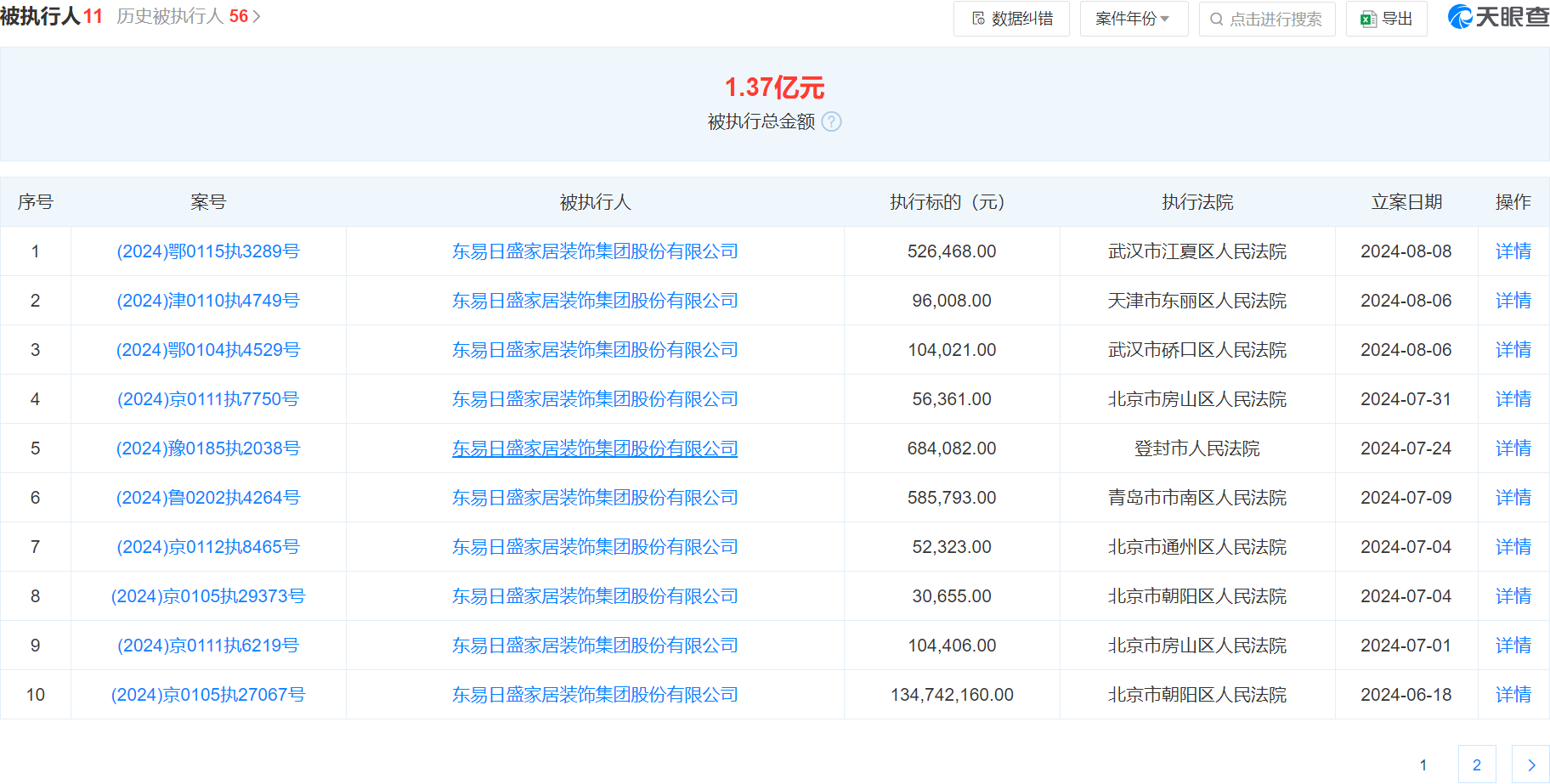Click the magnifier icon in the search box
The width and height of the screenshot is (1550, 784).
click(1217, 19)
